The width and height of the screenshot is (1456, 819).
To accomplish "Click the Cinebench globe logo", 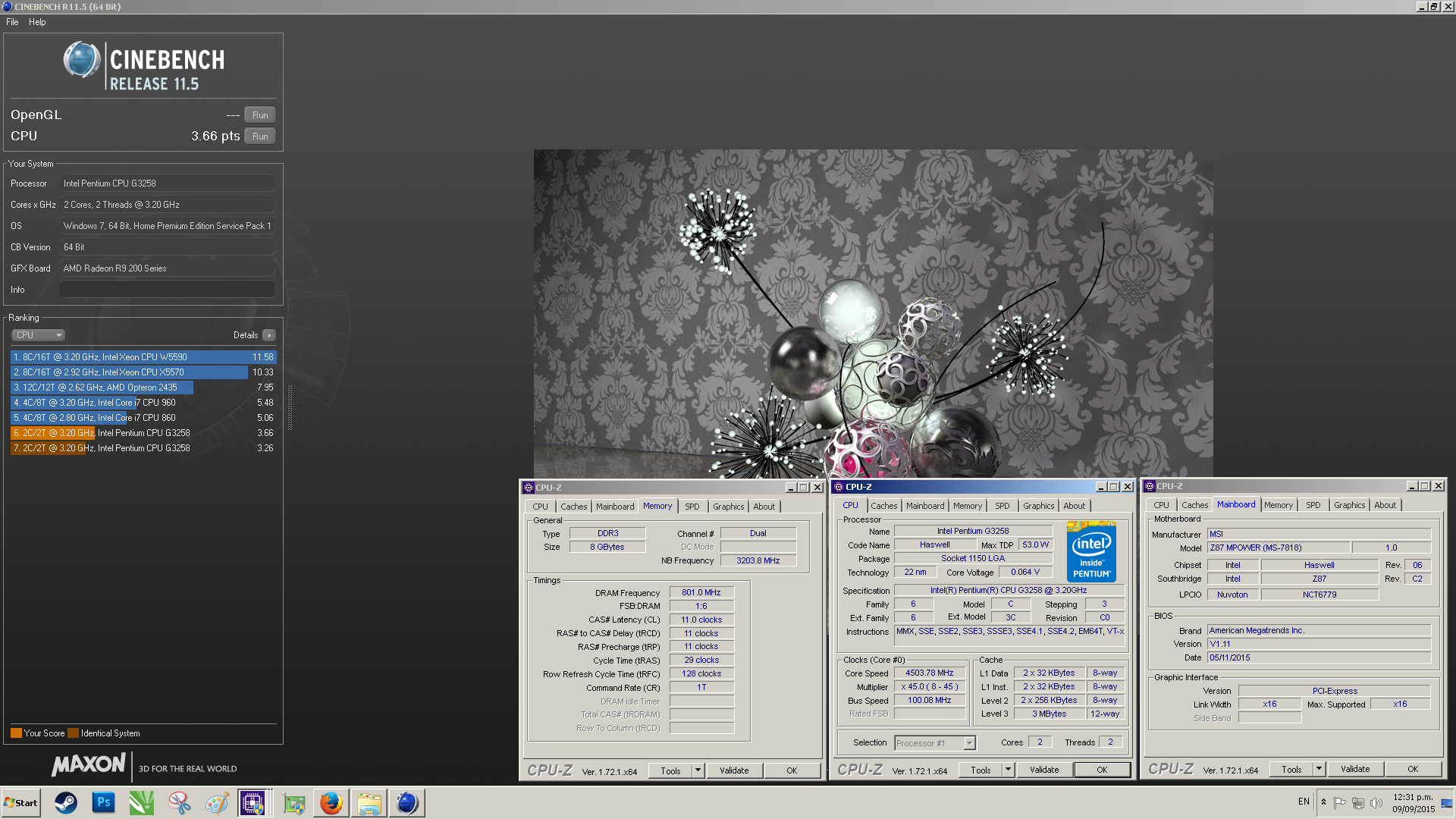I will (82, 60).
